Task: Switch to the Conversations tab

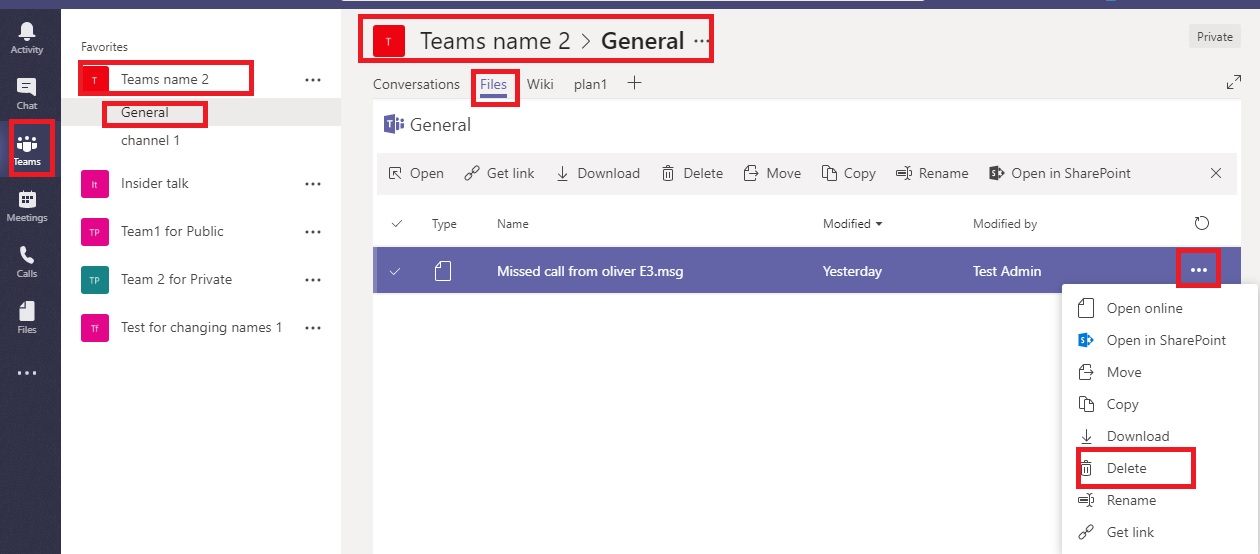Action: [416, 84]
